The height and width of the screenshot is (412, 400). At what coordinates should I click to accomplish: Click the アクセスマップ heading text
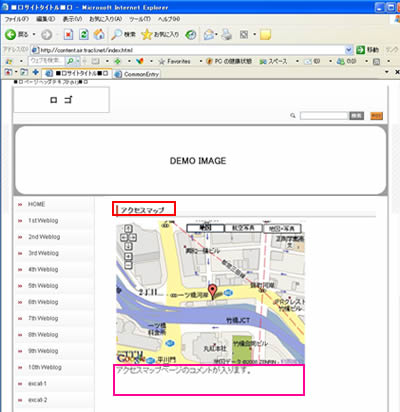[143, 210]
